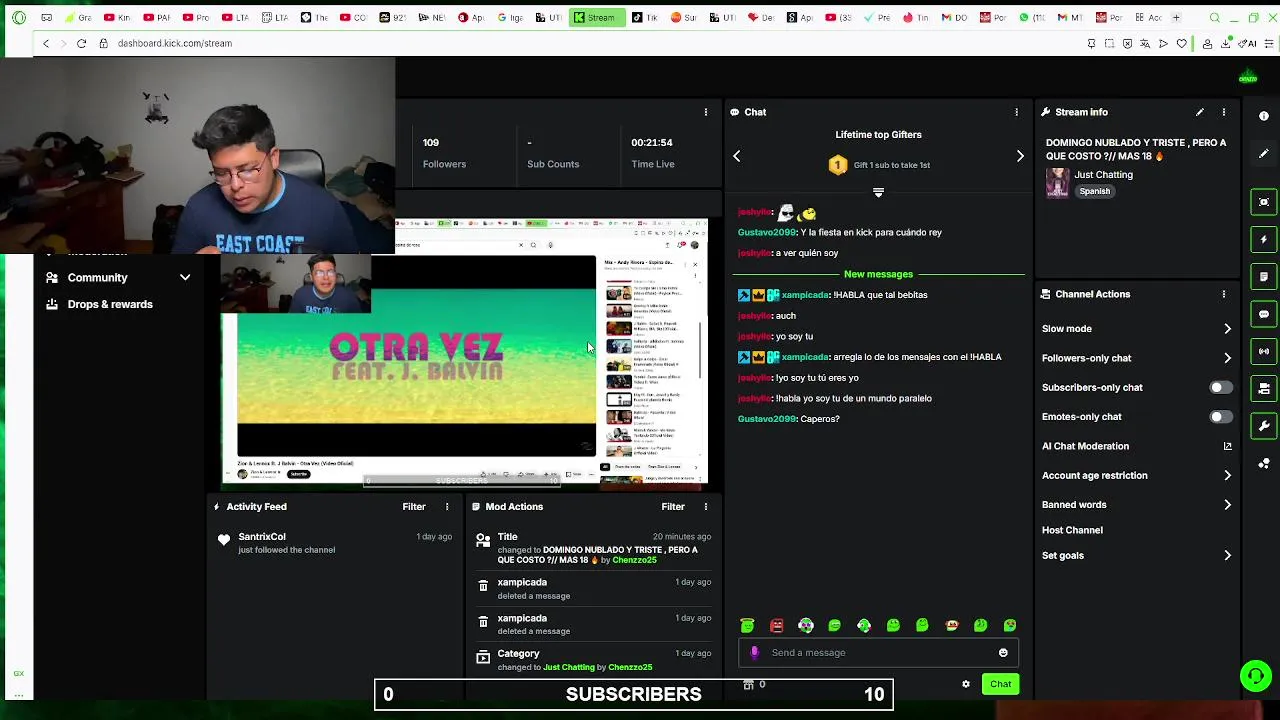Click the chat bubble sidebar icon

1264,314
